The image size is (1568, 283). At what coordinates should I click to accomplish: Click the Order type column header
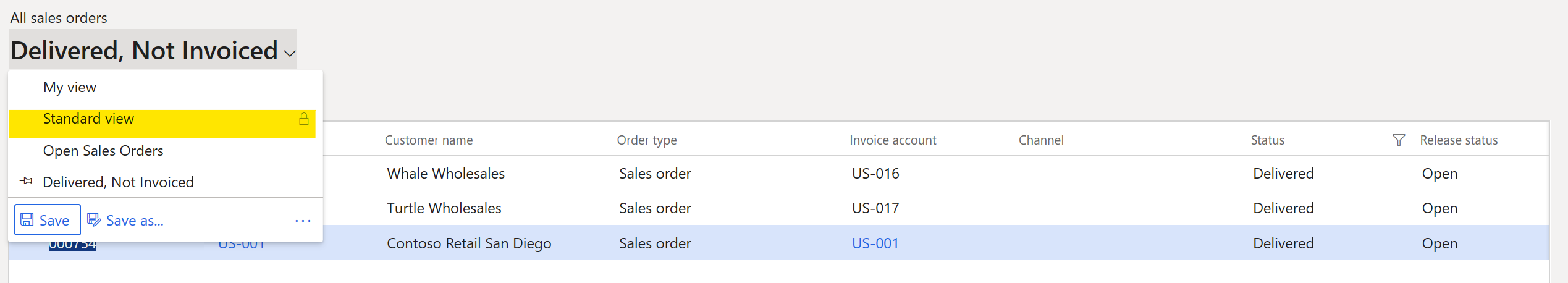[647, 140]
